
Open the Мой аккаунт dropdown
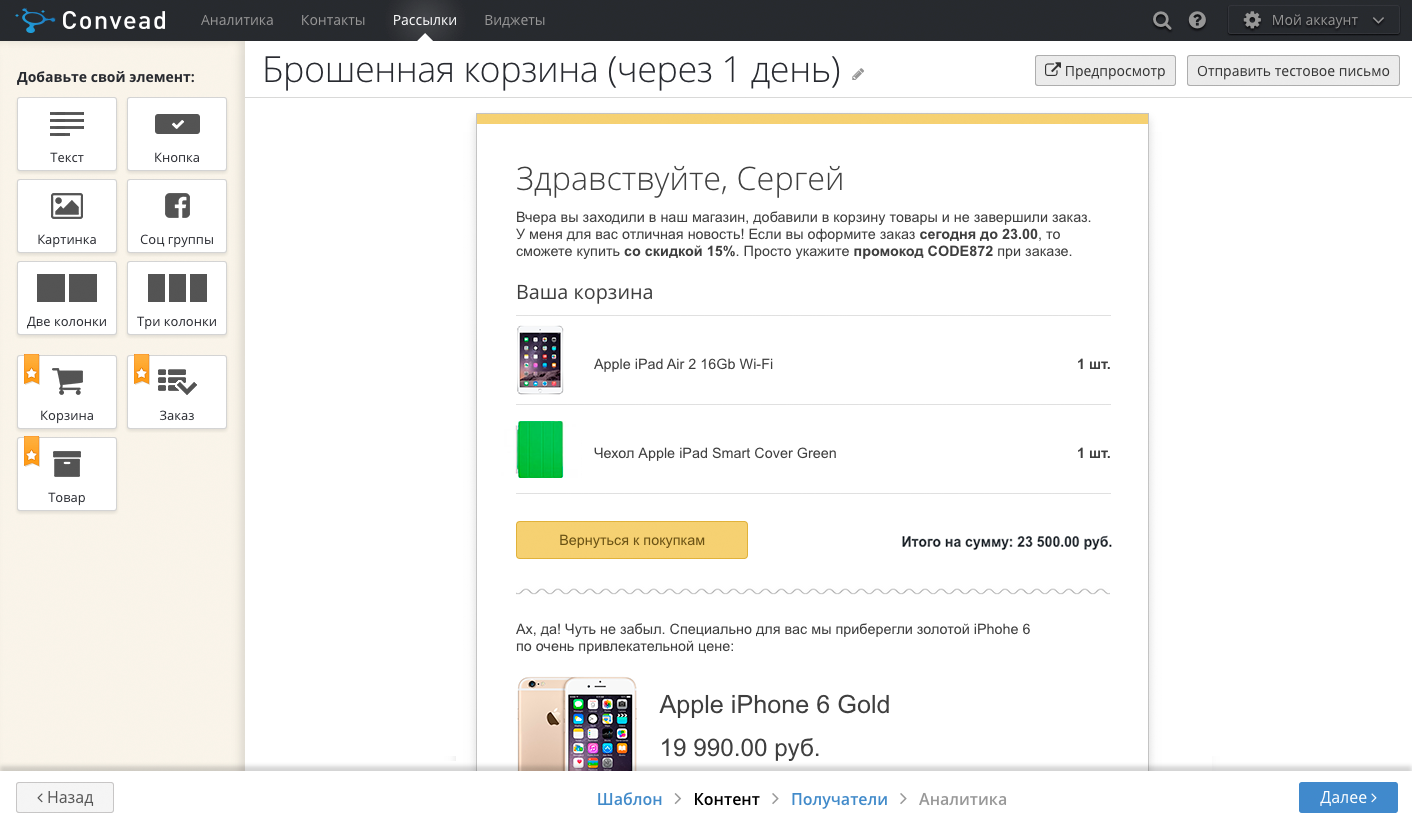pos(1313,18)
